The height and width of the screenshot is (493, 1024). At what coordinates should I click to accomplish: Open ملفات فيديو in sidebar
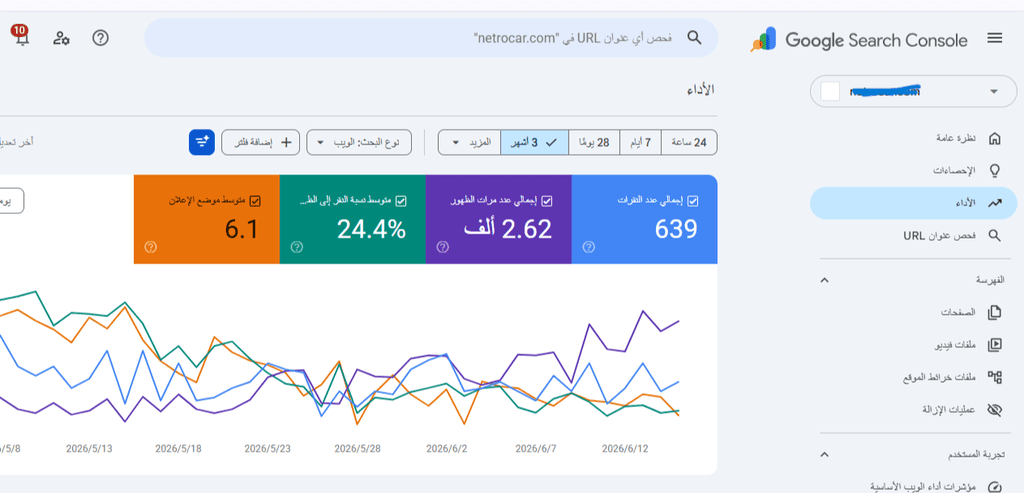914,345
